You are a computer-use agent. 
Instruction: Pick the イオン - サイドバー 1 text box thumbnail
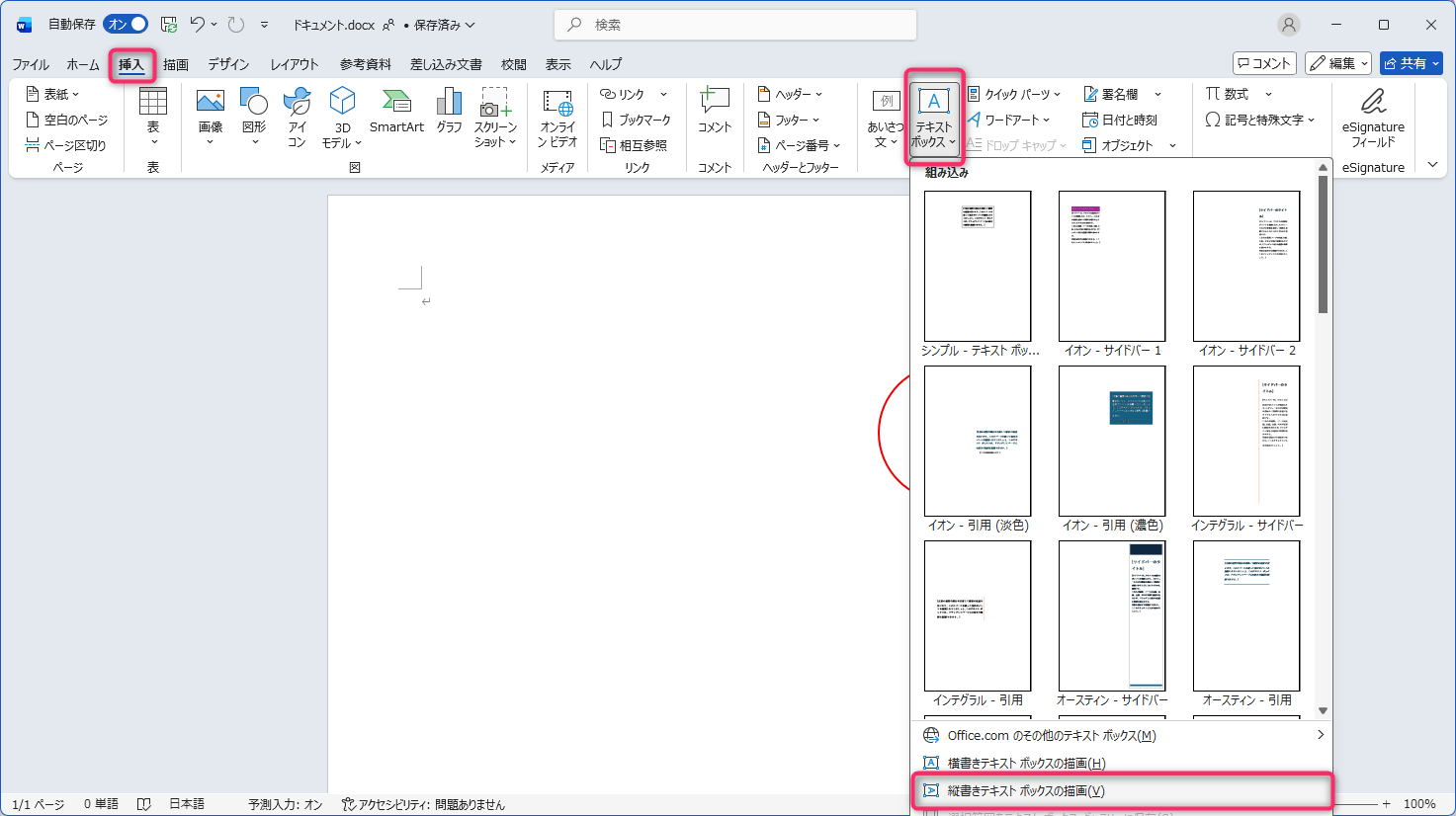[1112, 267]
